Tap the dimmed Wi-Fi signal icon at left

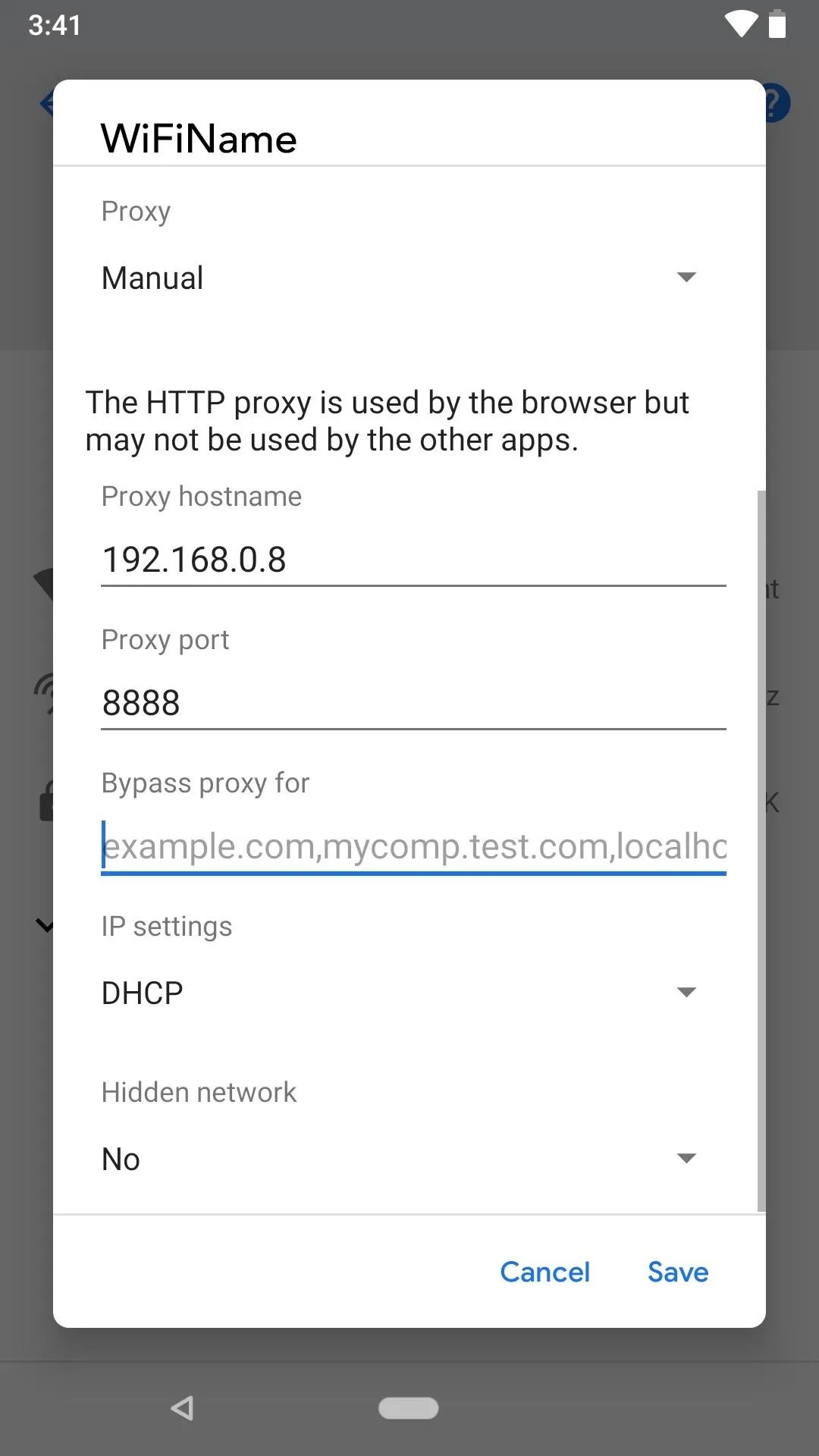point(43,585)
